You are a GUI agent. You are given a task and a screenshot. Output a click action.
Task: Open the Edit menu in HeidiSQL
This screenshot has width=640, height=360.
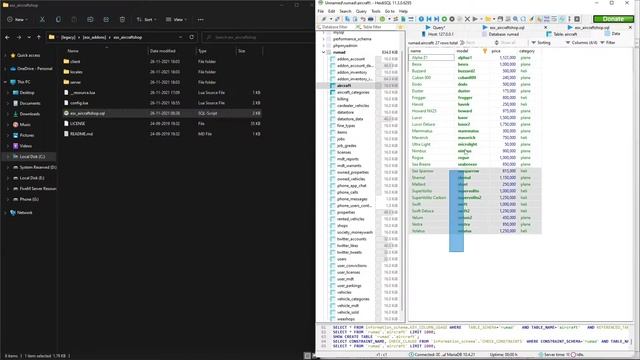coord(331,11)
